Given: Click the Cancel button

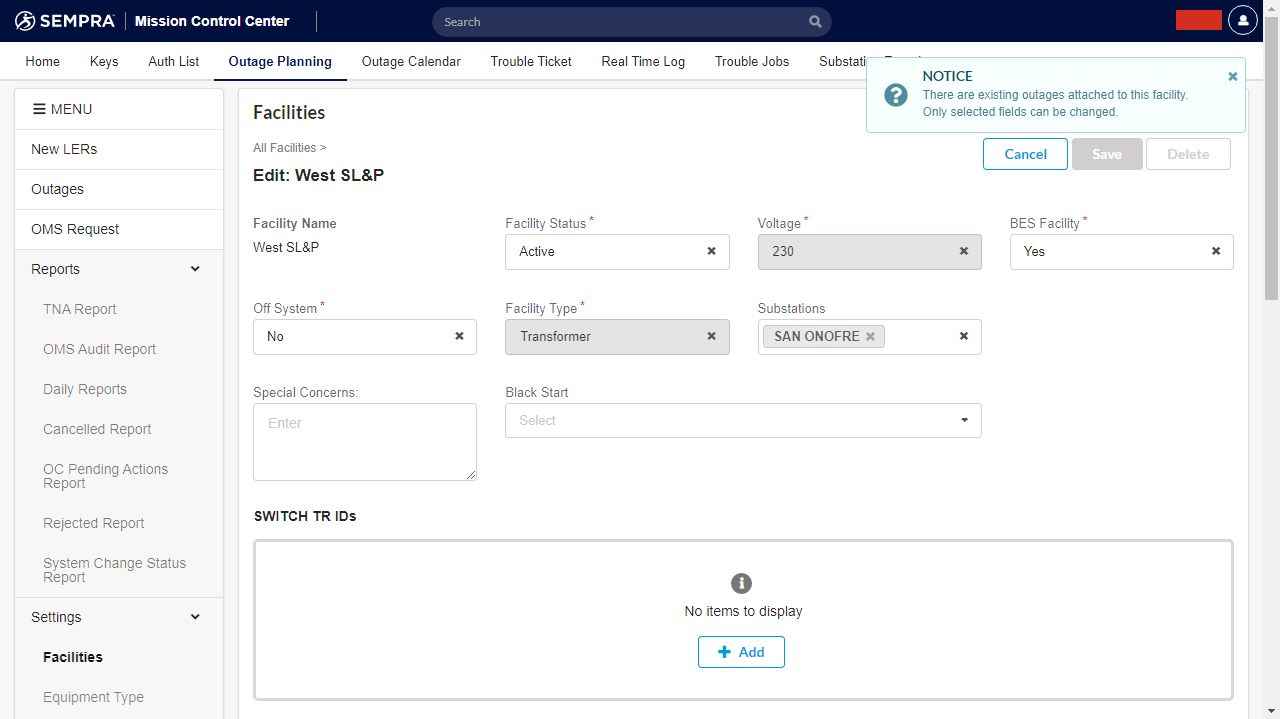Looking at the screenshot, I should coord(1025,154).
